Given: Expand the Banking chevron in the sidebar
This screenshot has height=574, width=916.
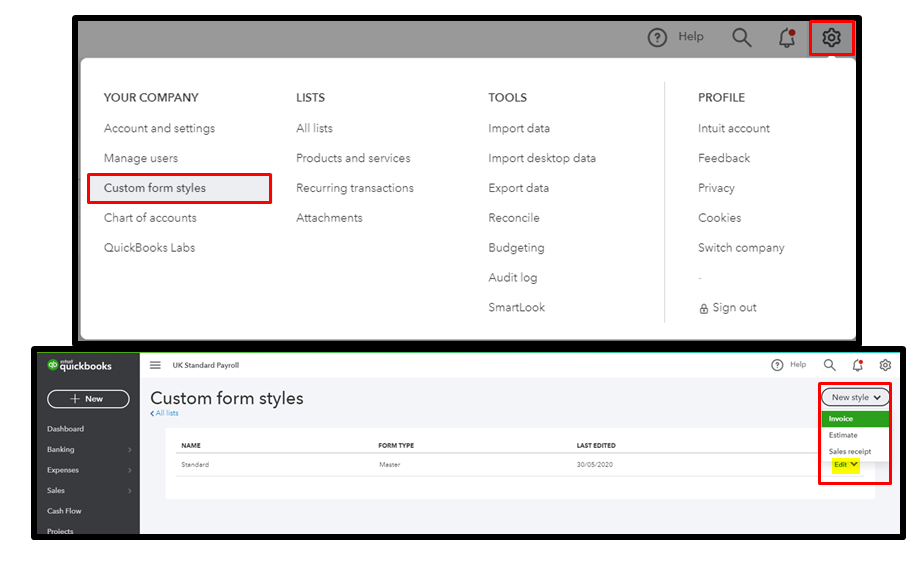Looking at the screenshot, I should (x=130, y=450).
